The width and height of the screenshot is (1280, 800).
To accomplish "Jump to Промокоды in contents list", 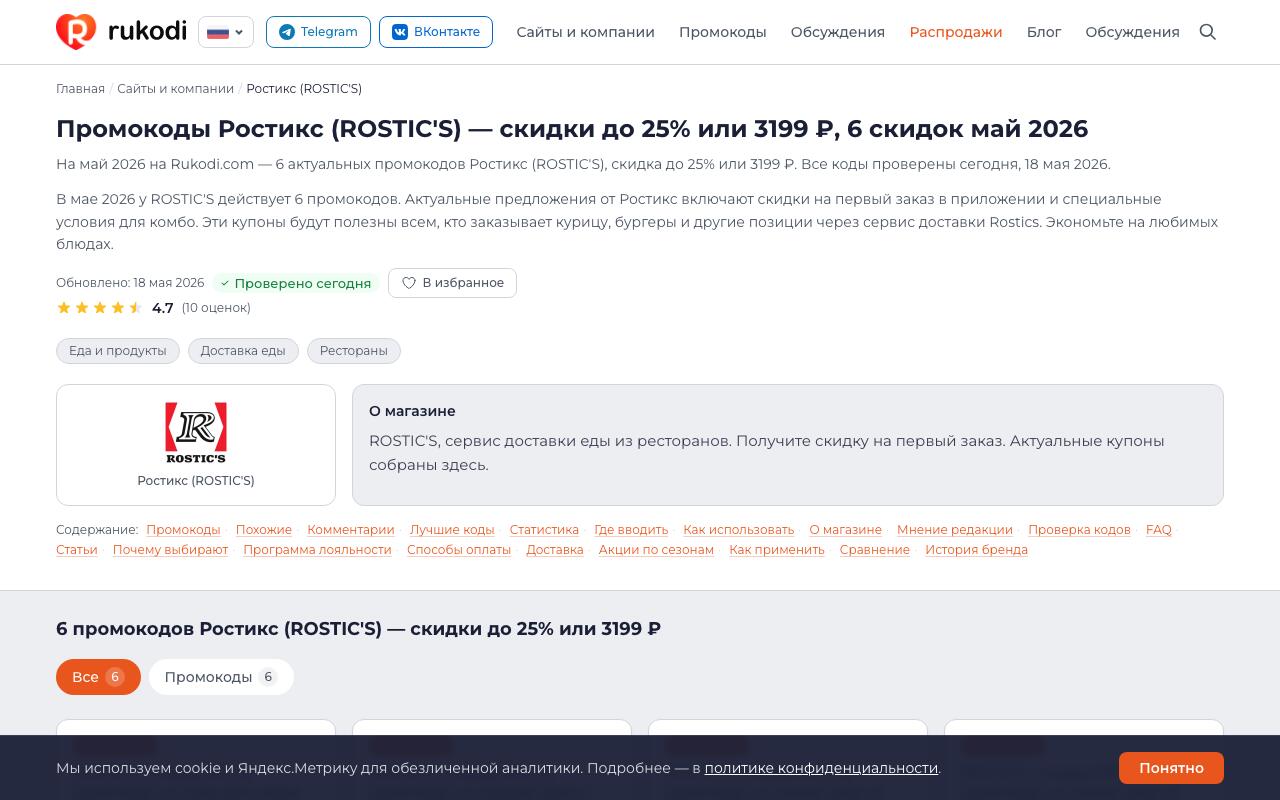I will (183, 530).
